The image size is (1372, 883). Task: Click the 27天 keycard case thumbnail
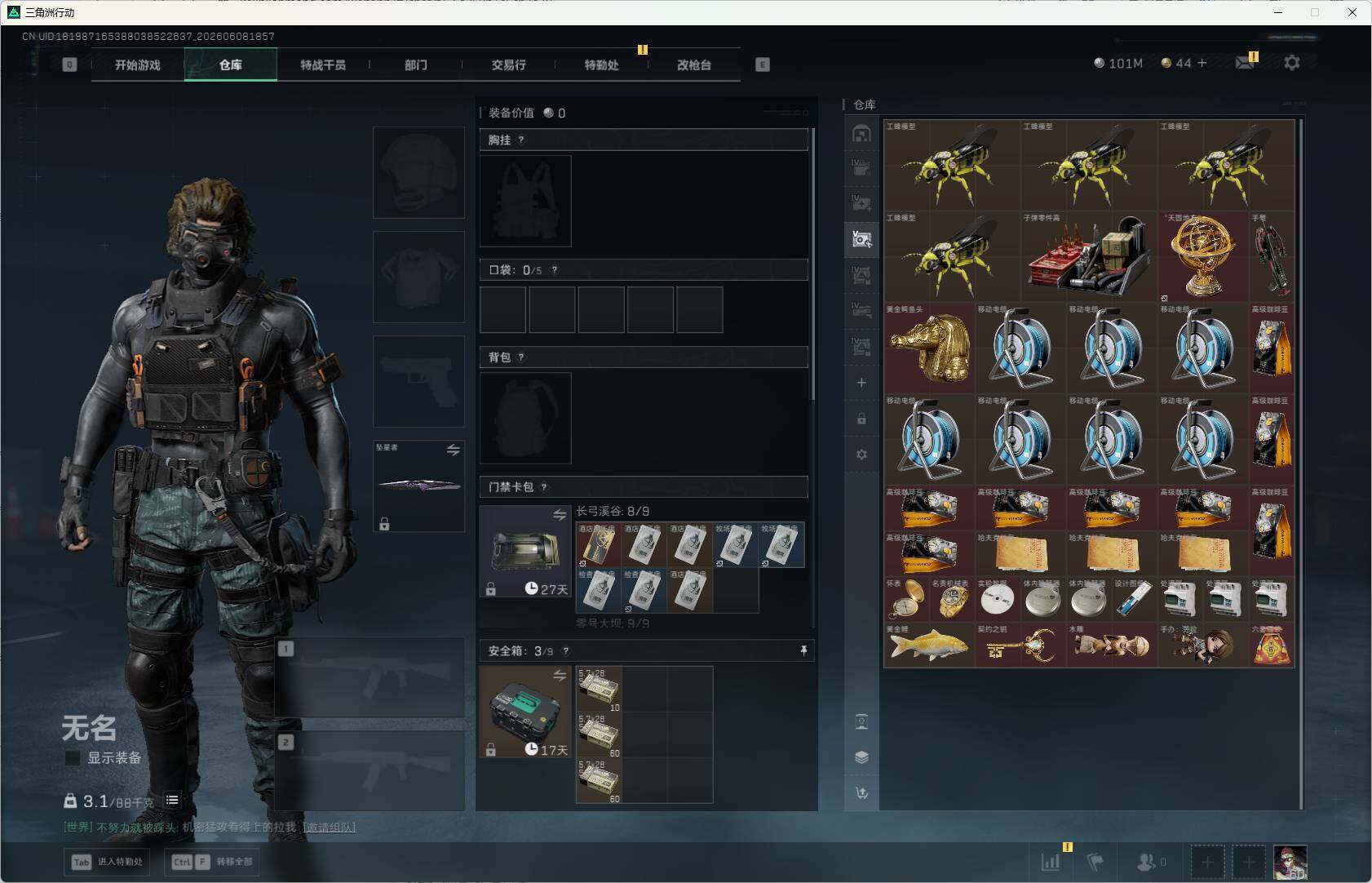tap(525, 551)
